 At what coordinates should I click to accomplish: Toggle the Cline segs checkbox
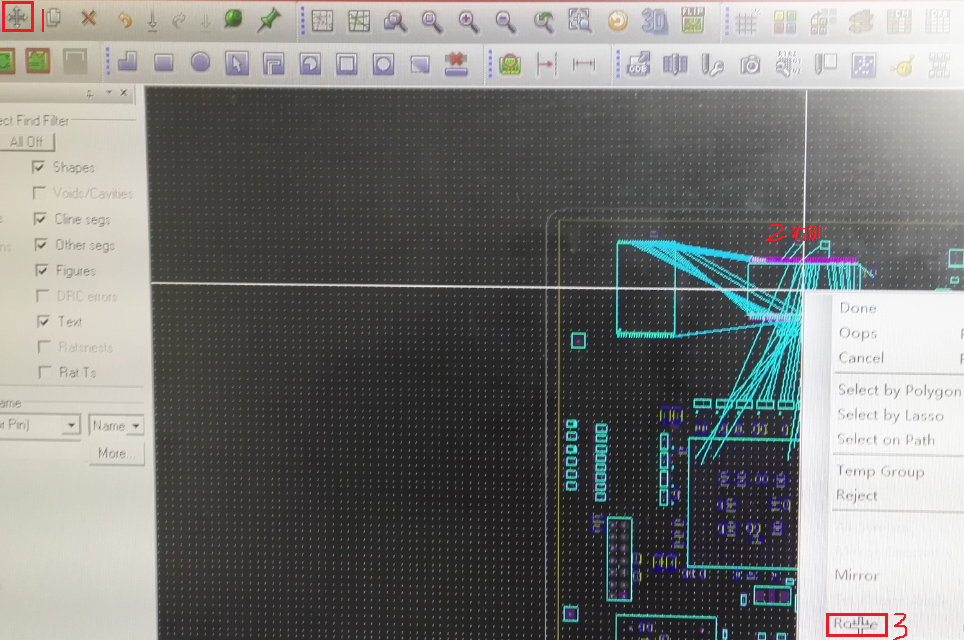point(40,219)
